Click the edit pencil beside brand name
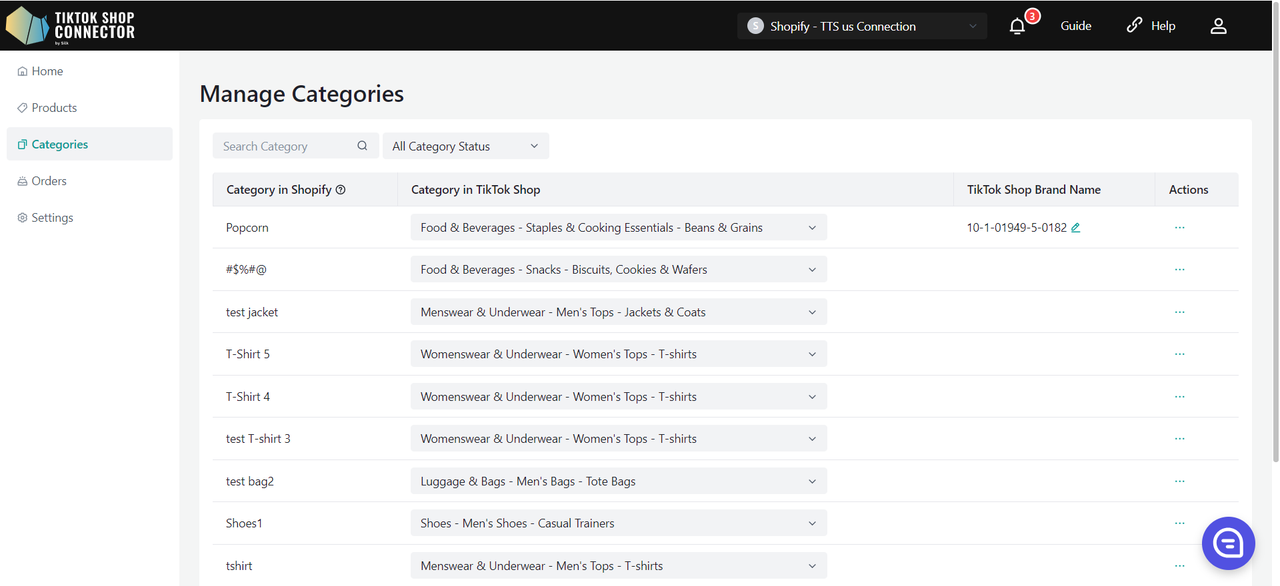This screenshot has height=586, width=1280. click(x=1076, y=228)
